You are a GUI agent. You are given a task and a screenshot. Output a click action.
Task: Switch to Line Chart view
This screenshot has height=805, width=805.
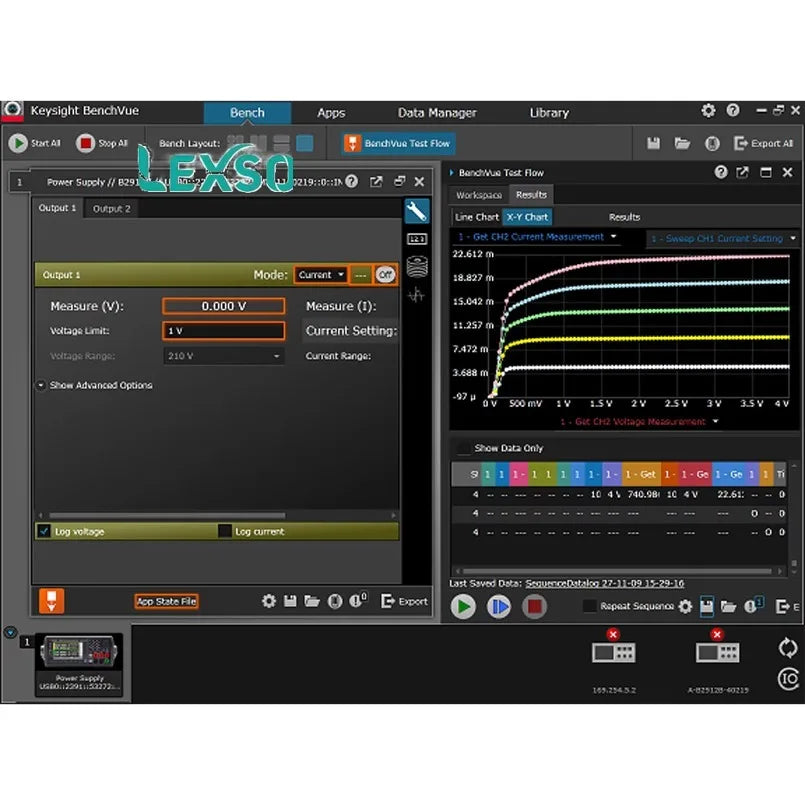[476, 217]
